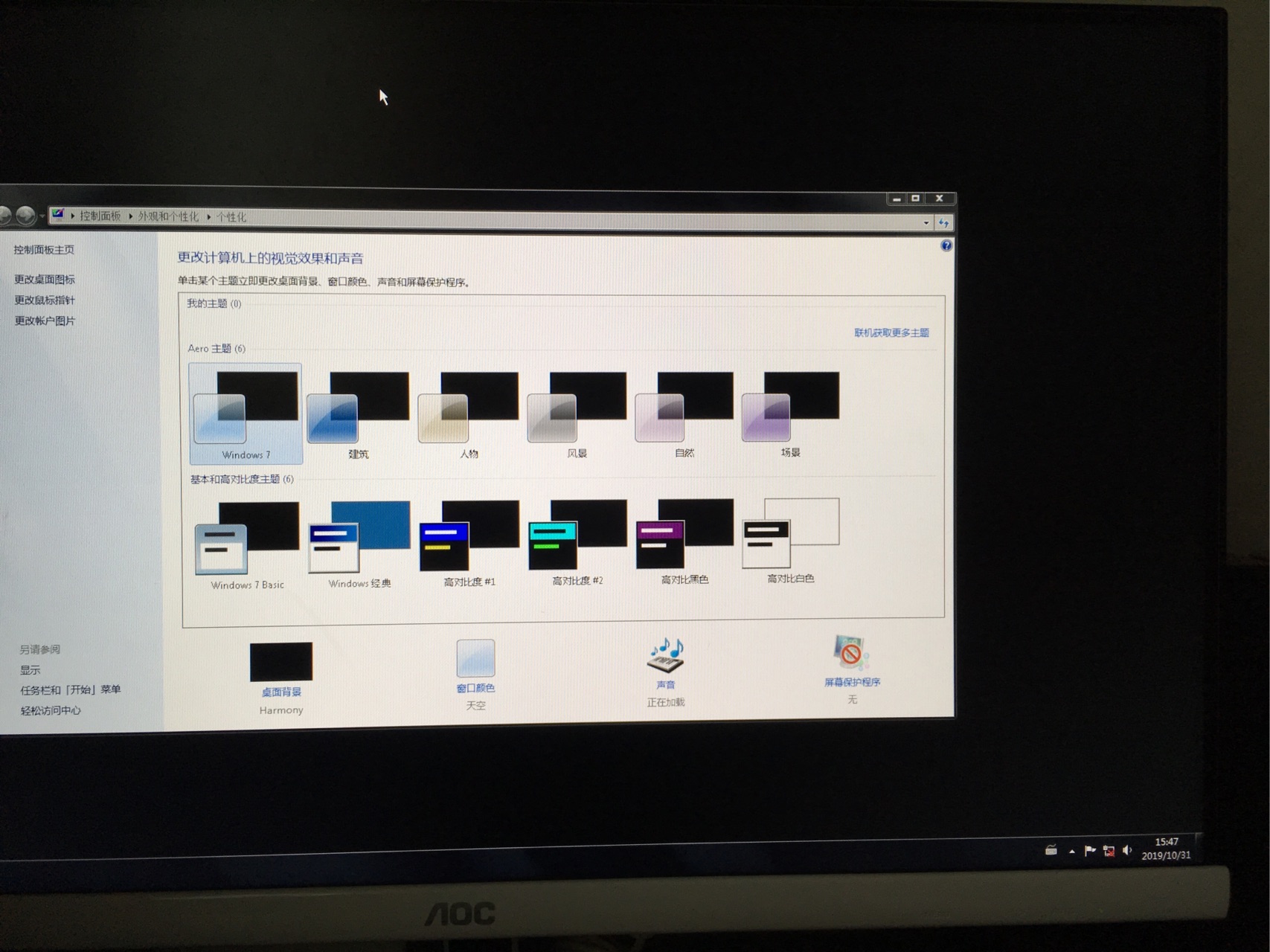Viewport: 1270px width, 952px height.
Task: Open the network tray icon
Action: pos(1109,851)
